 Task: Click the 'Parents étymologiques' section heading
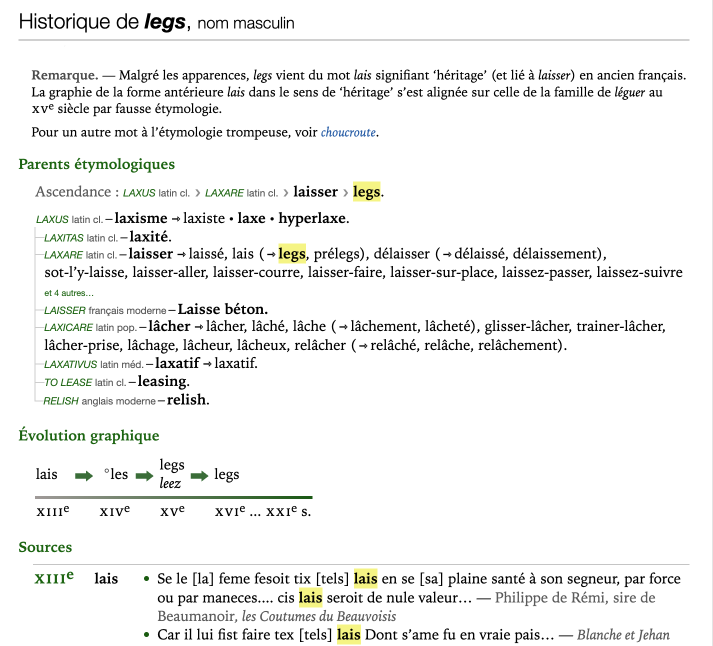coord(96,164)
